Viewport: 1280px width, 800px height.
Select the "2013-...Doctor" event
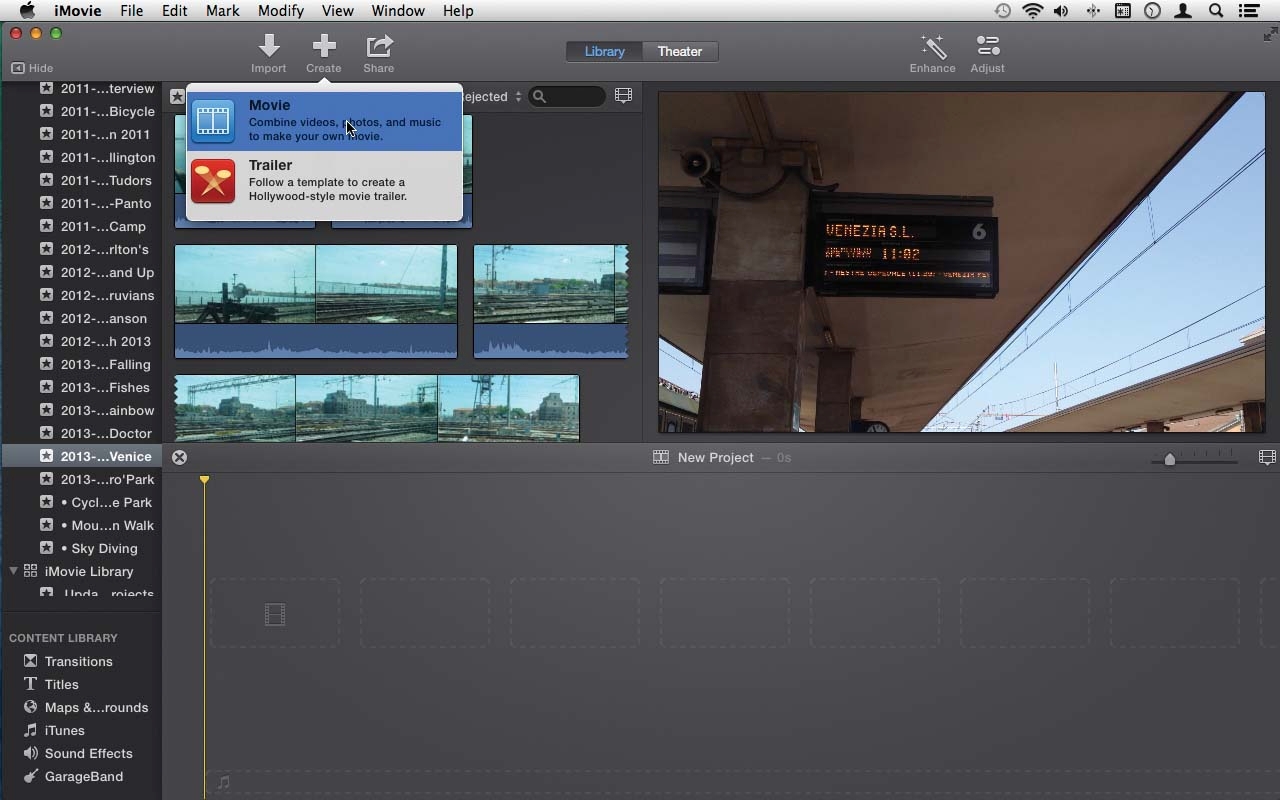pyautogui.click(x=81, y=433)
